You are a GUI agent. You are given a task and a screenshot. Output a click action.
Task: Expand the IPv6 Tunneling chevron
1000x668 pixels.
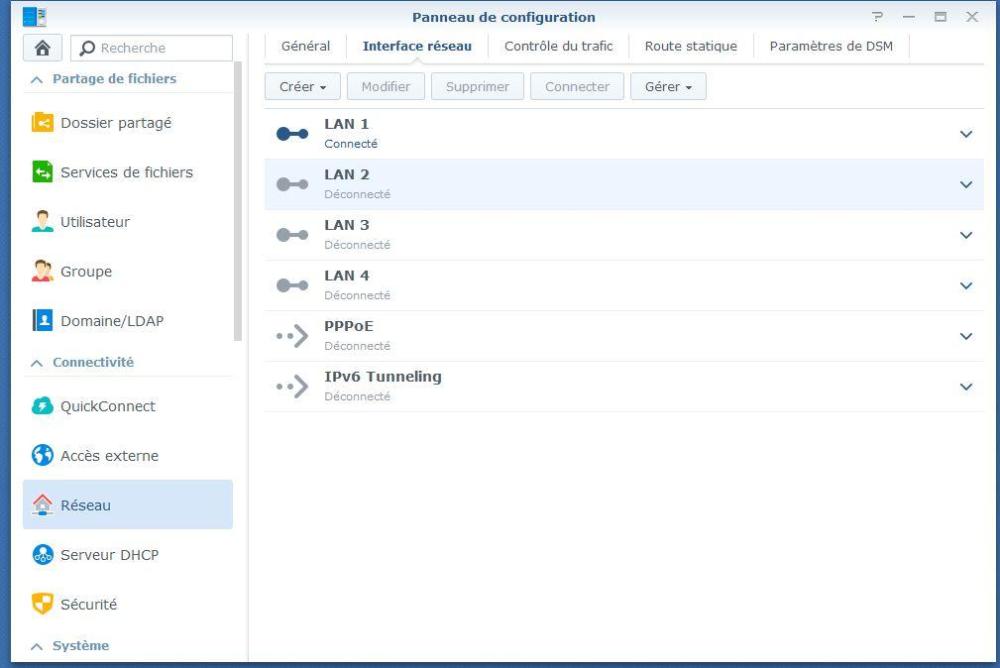pos(965,387)
